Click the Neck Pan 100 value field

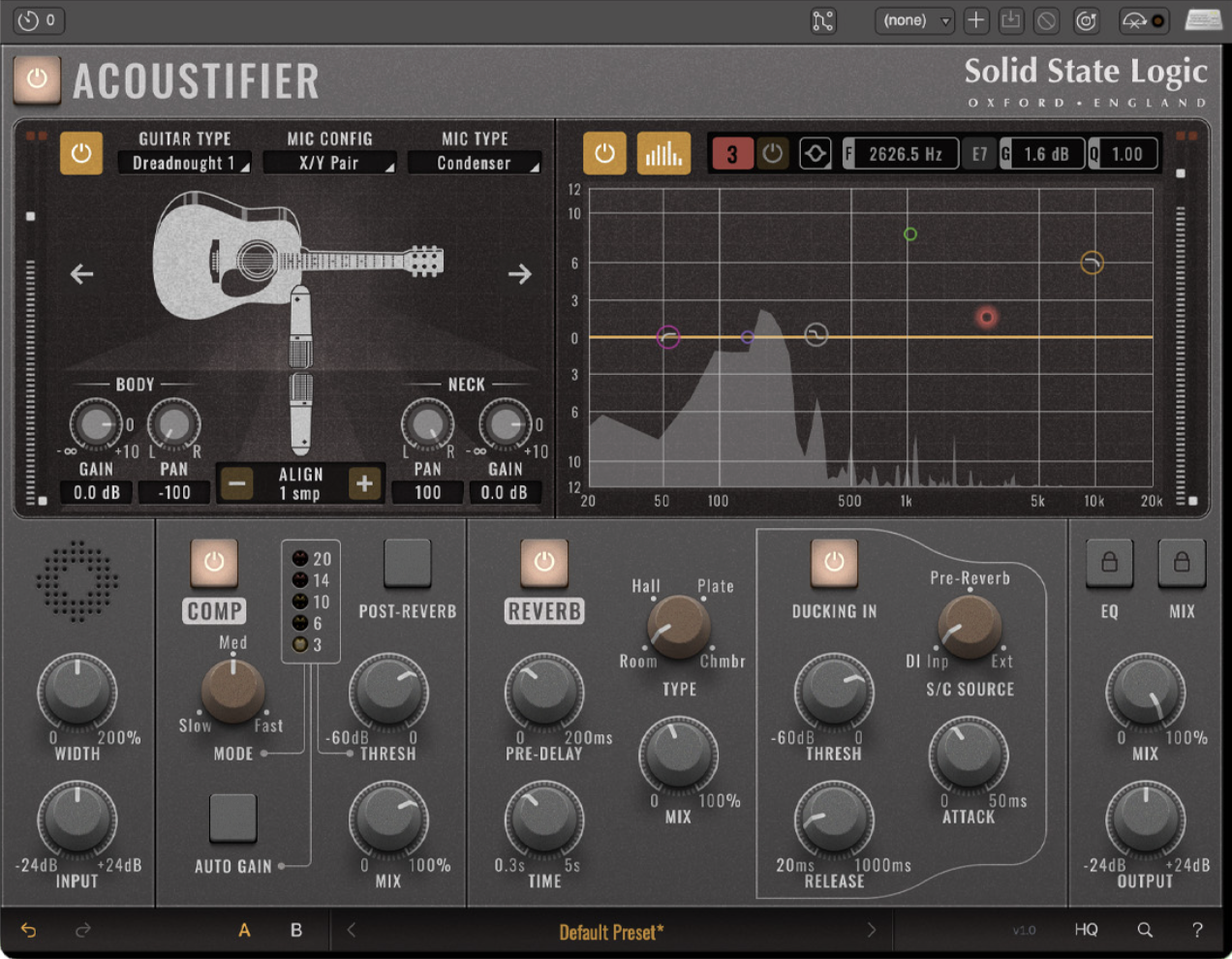[428, 492]
